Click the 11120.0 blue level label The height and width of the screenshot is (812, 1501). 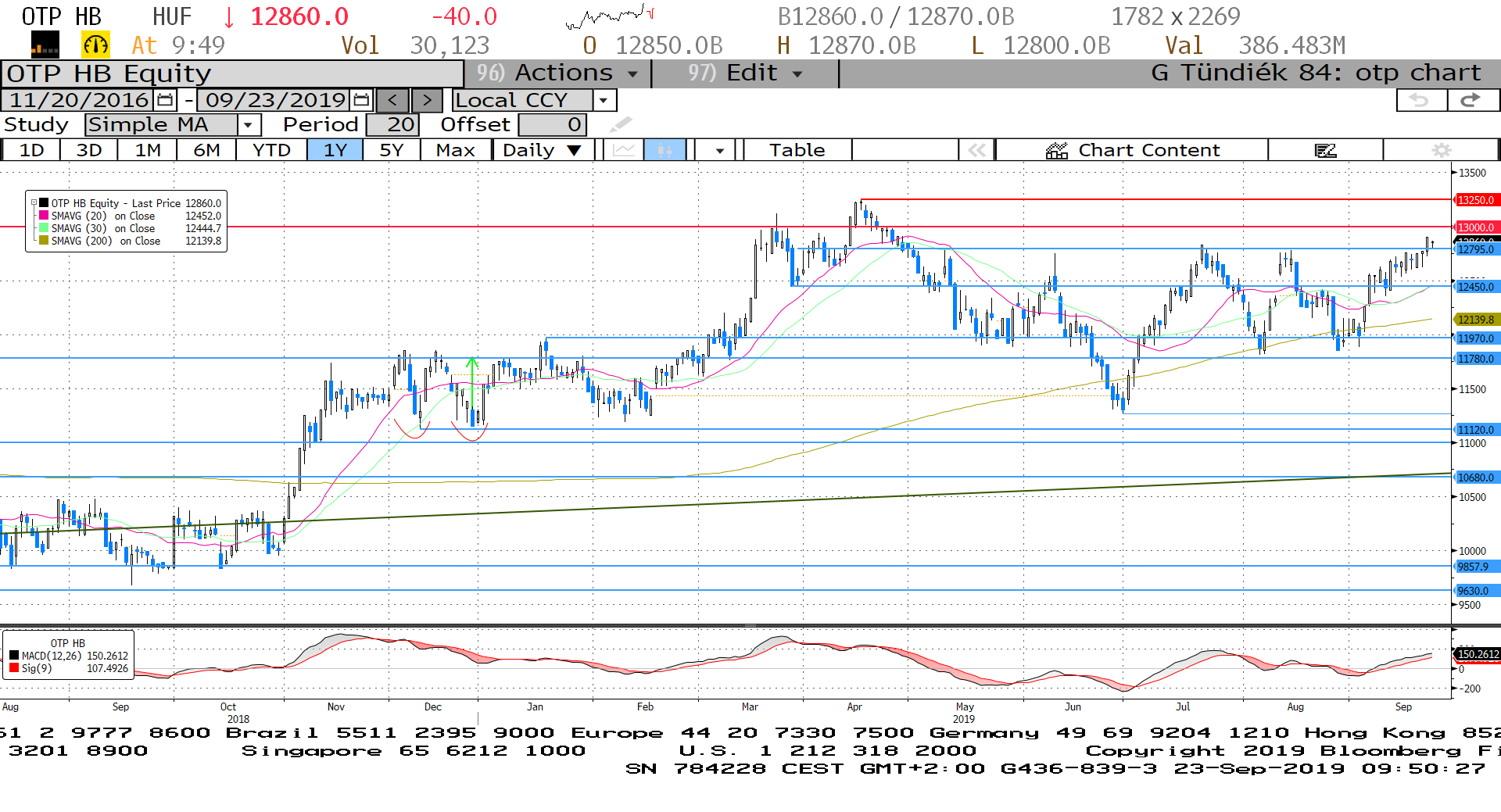pos(1476,430)
